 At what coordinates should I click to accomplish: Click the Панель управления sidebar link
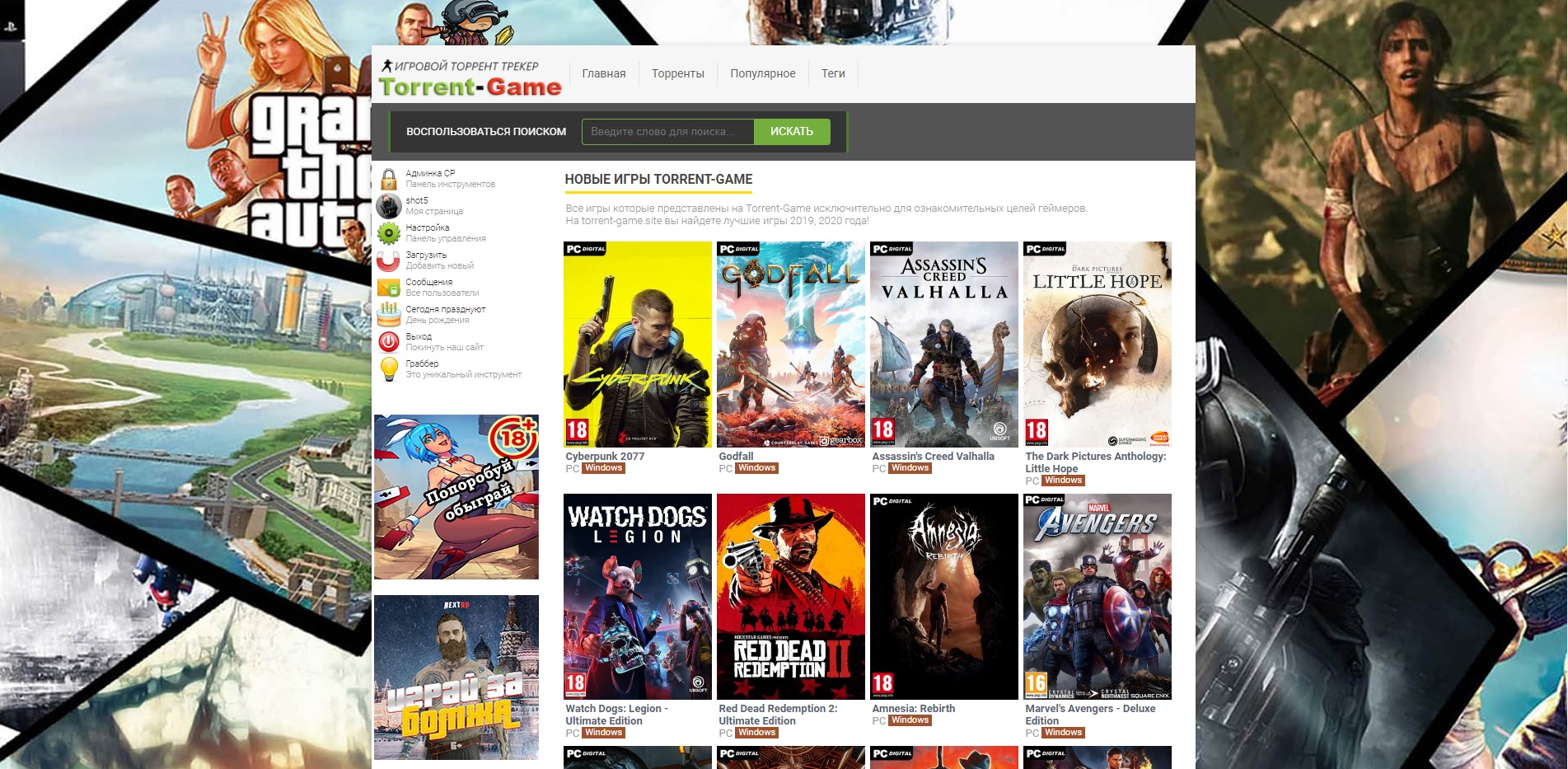tap(446, 239)
